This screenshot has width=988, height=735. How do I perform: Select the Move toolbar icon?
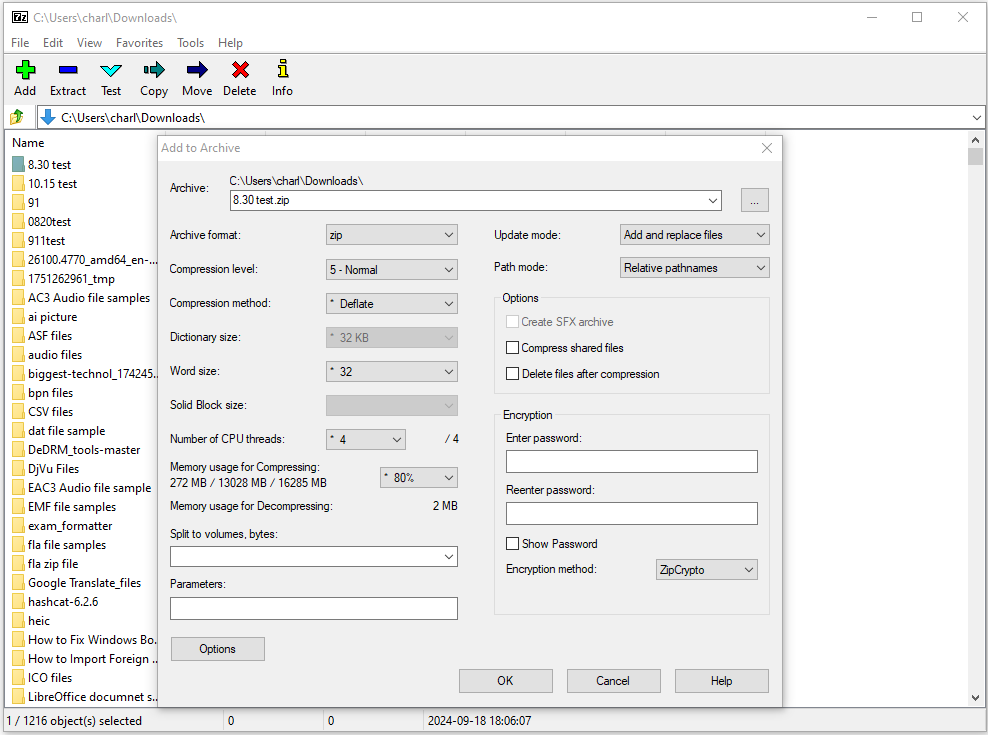click(x=196, y=71)
